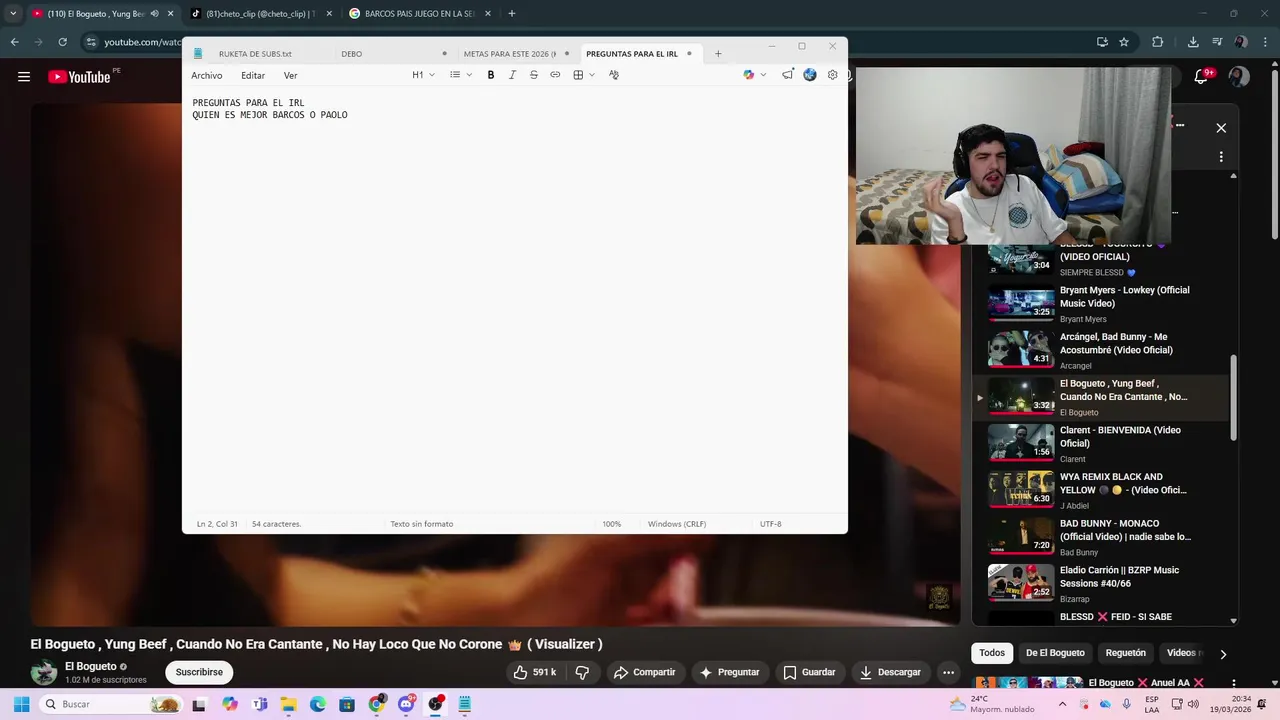Click the Compartir share button

(x=645, y=672)
